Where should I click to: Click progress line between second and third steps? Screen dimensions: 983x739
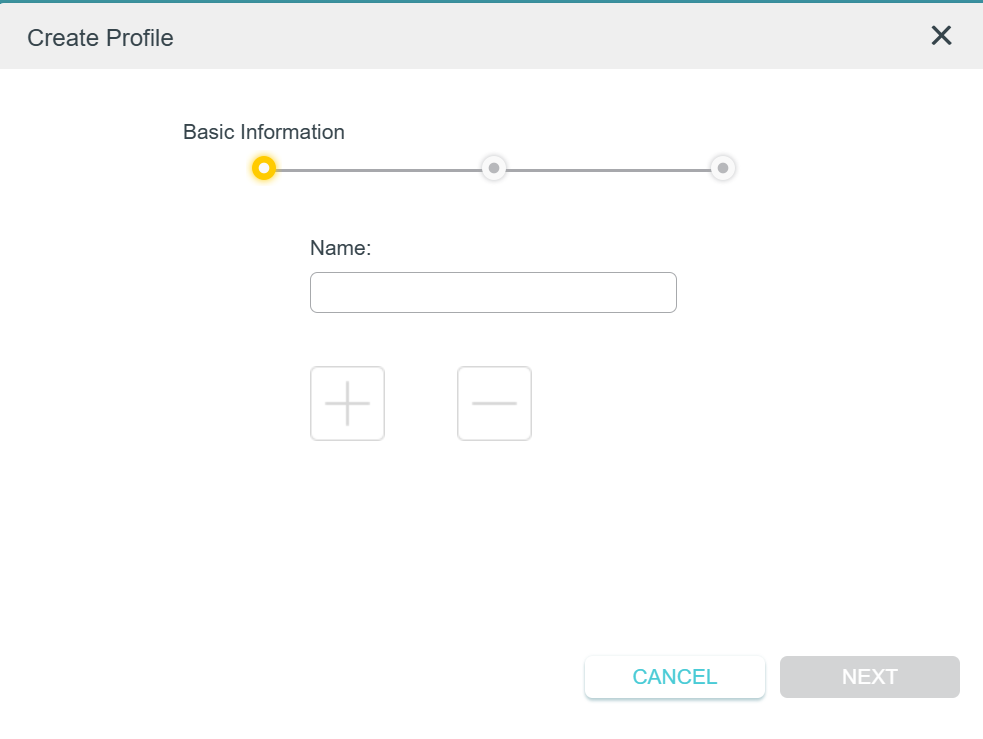608,169
